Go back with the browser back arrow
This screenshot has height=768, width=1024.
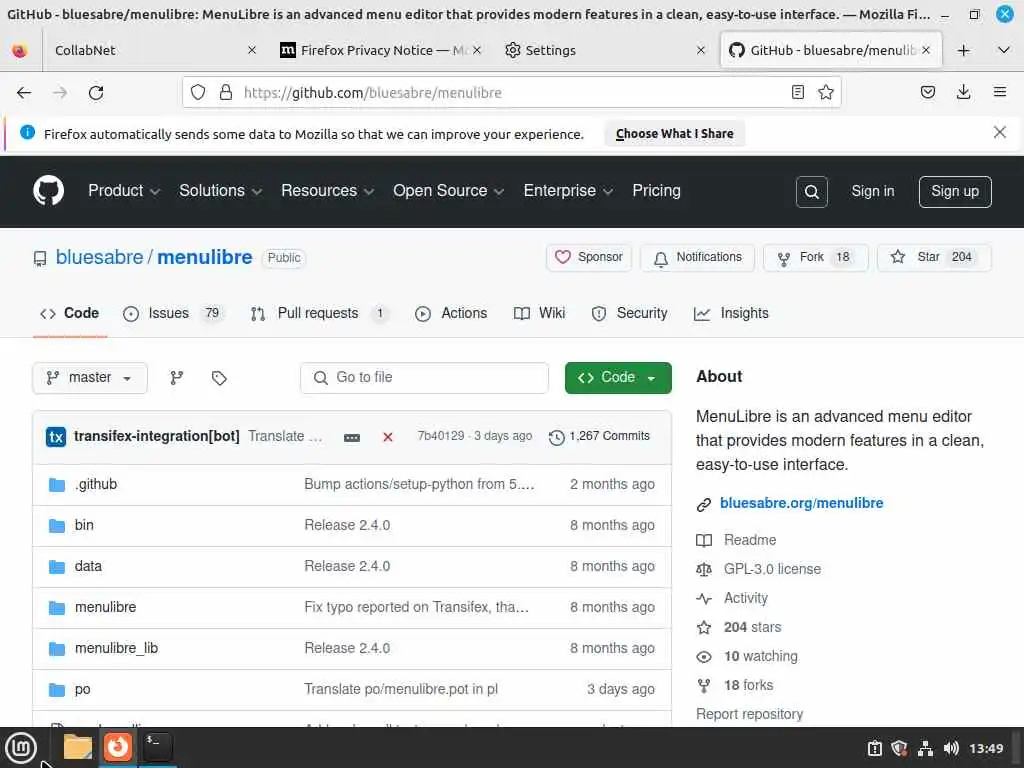24,93
